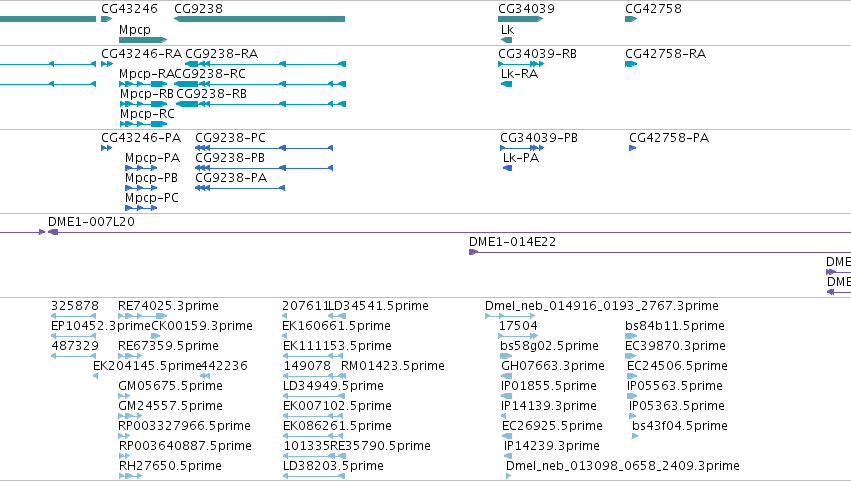Click protein CG9238-PC
851x481 pixels.
click(x=230, y=138)
